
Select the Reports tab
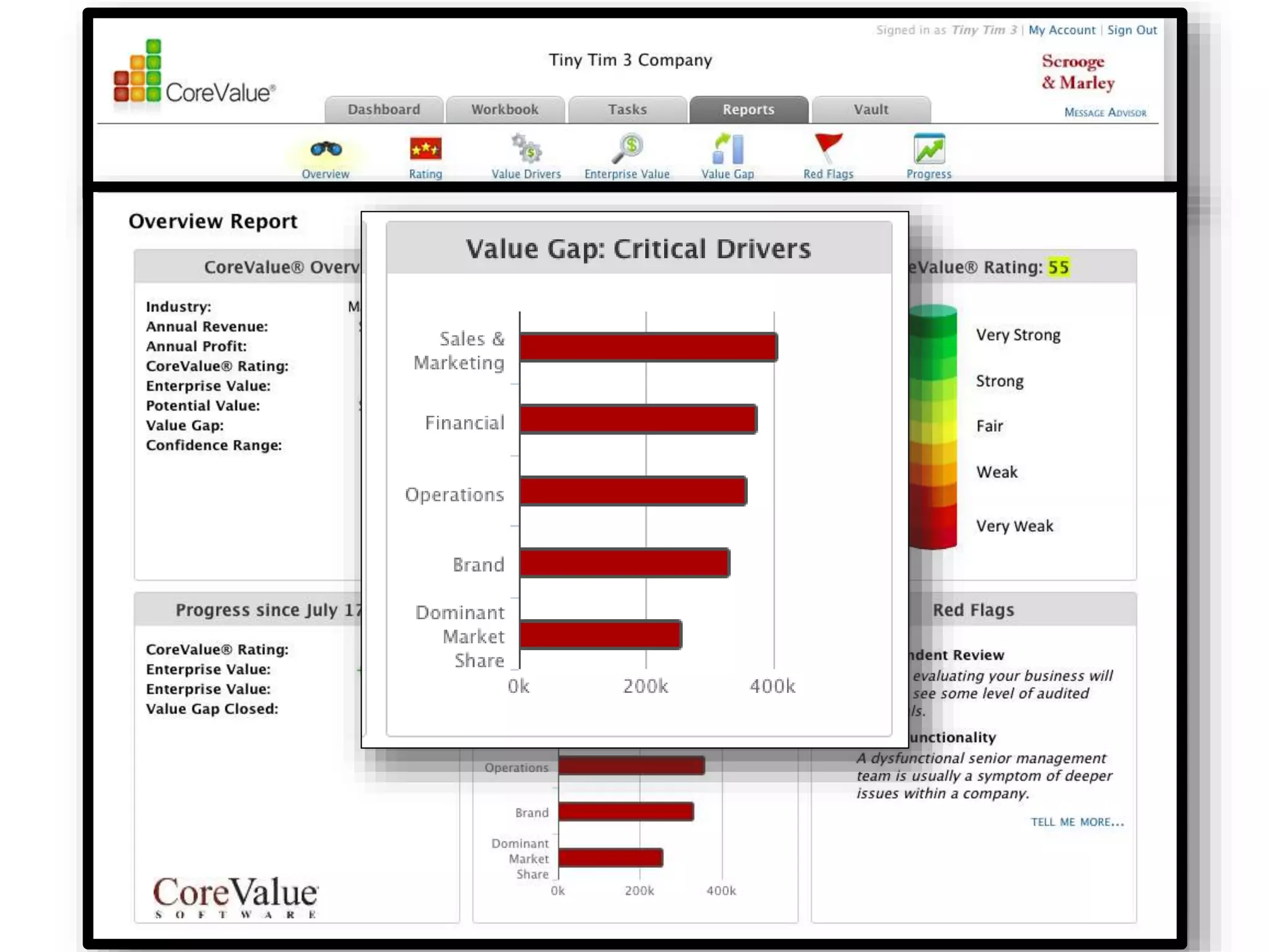pos(748,110)
